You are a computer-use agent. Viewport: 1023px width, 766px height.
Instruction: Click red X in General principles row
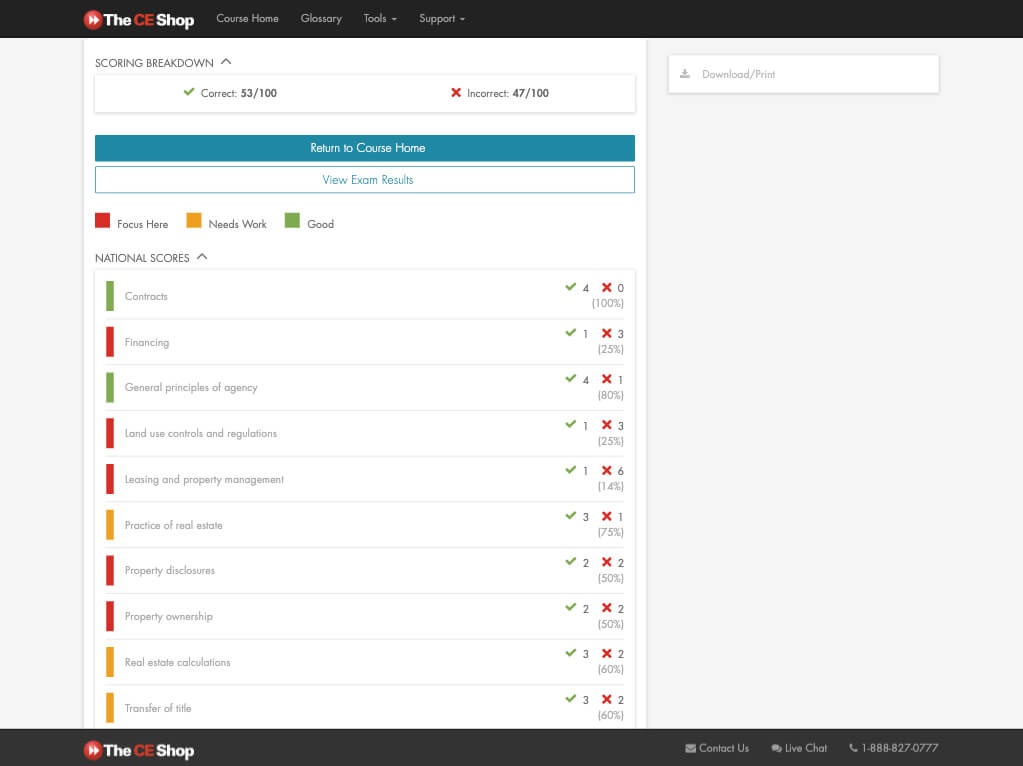[x=607, y=378]
